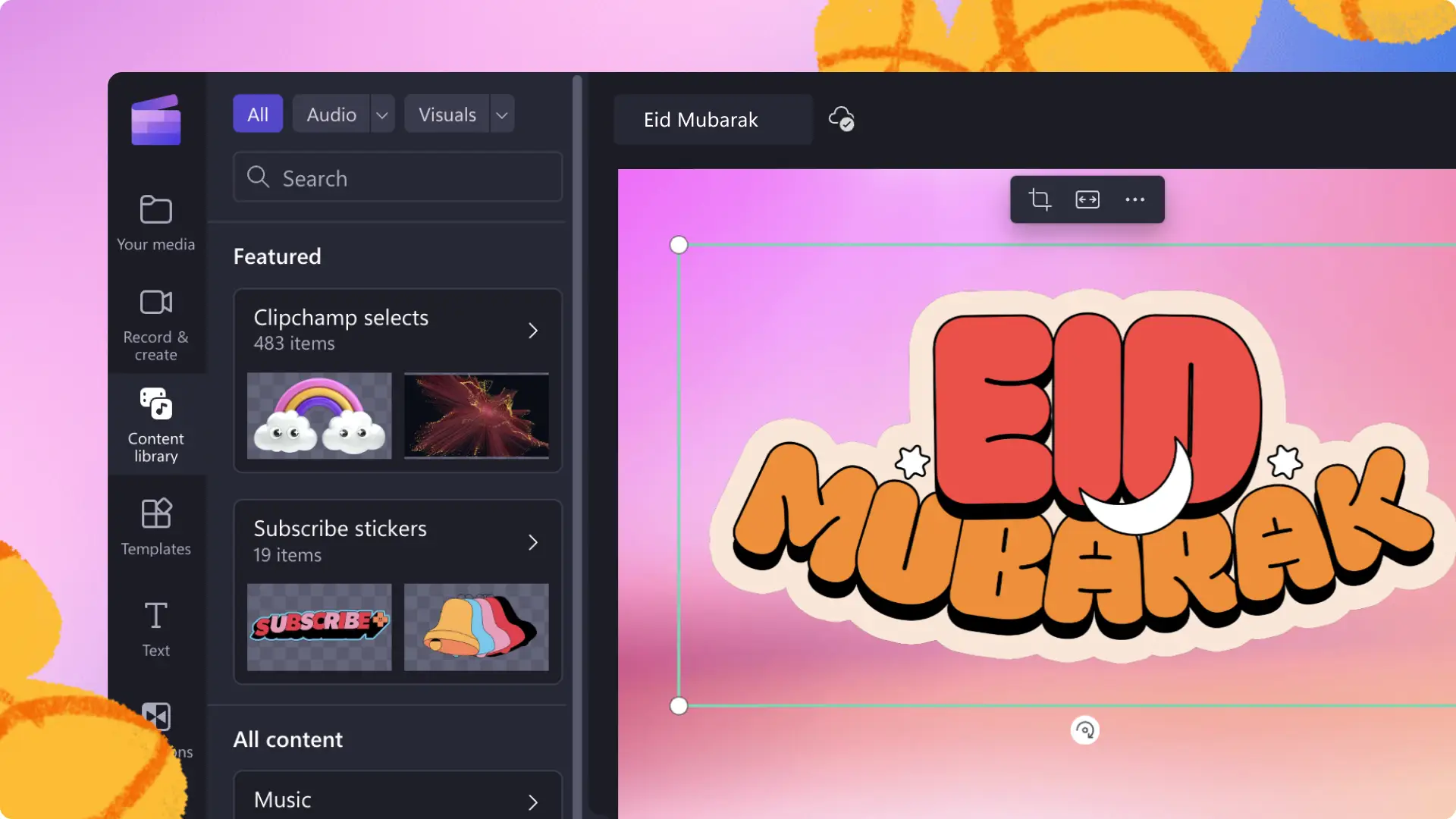Open the Text tool panel
The width and height of the screenshot is (1456, 819).
click(x=155, y=627)
